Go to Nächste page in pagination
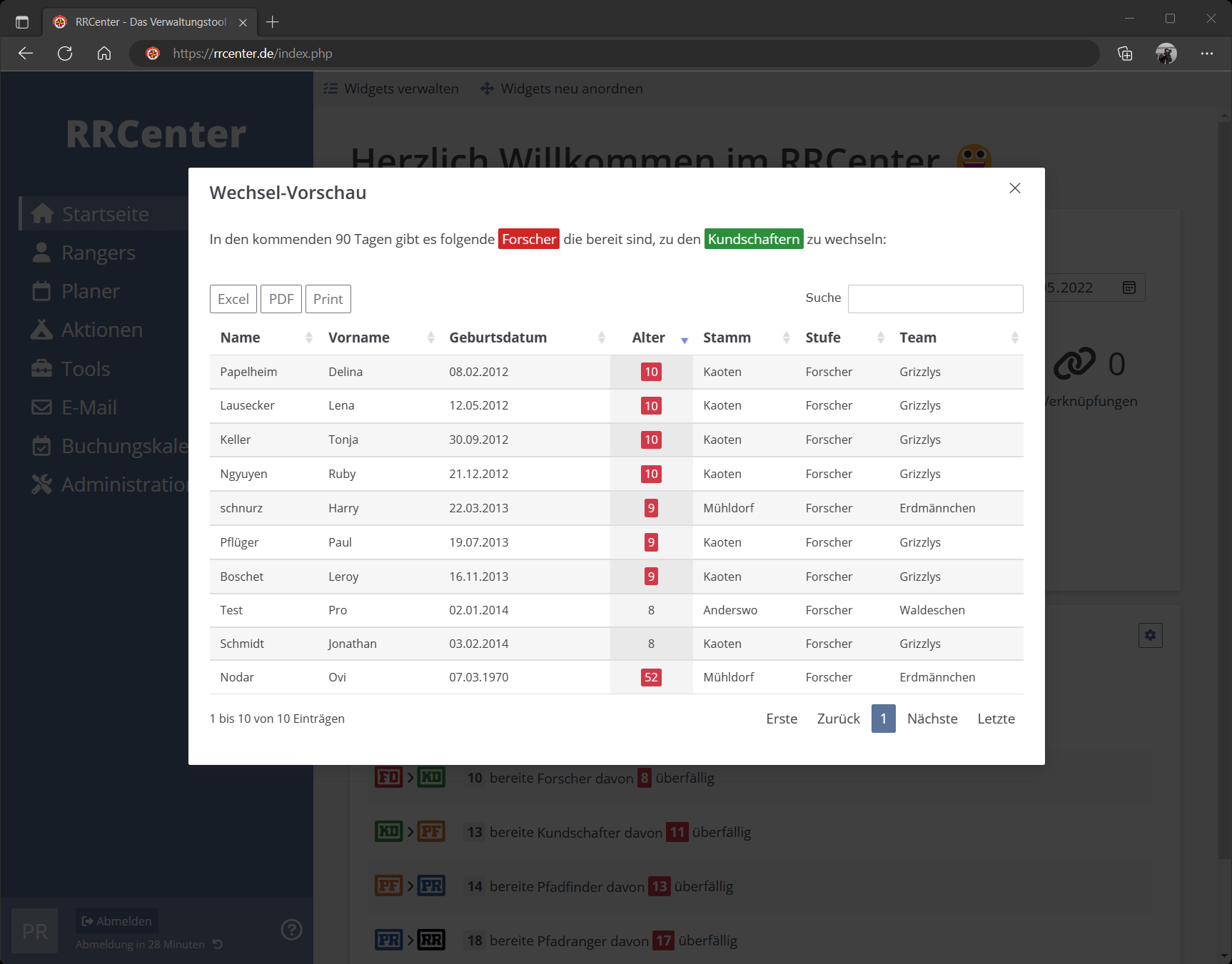This screenshot has height=964, width=1232. tap(931, 719)
